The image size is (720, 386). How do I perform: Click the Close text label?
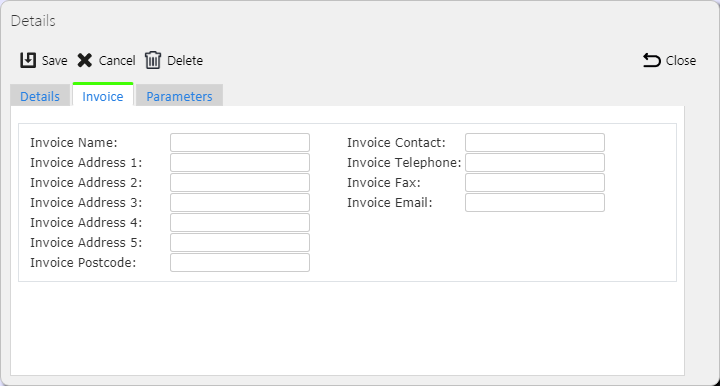[x=681, y=61]
